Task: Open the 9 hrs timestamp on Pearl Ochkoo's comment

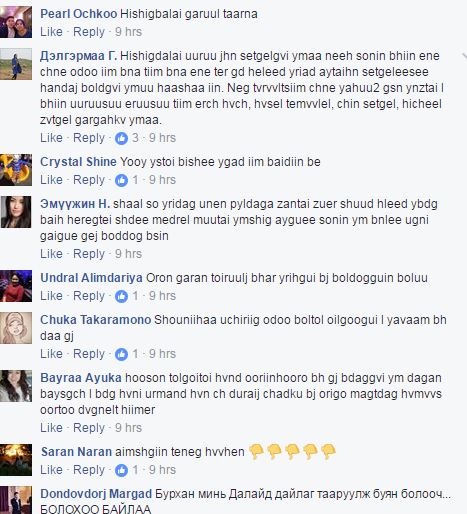Action: click(x=128, y=32)
